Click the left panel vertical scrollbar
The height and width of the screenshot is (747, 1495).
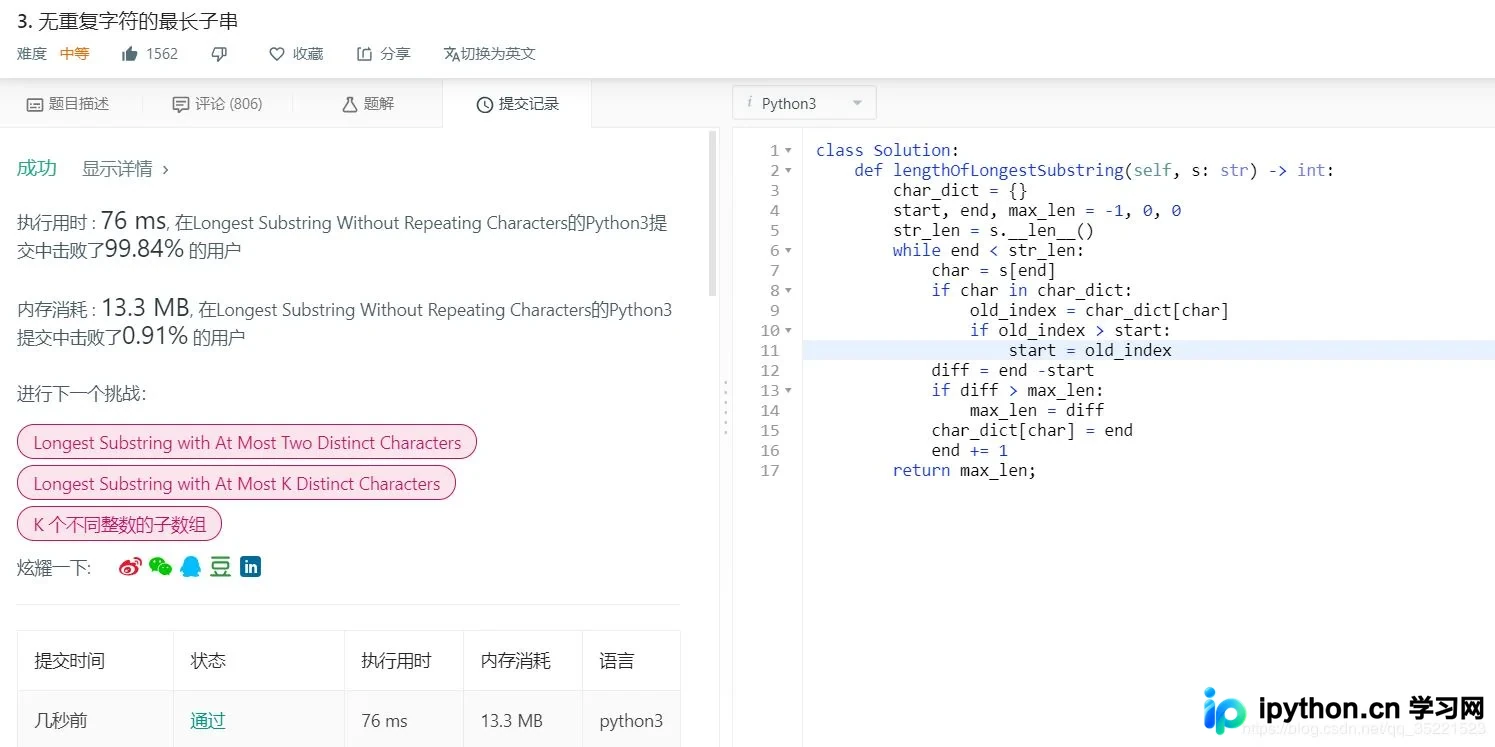(713, 214)
